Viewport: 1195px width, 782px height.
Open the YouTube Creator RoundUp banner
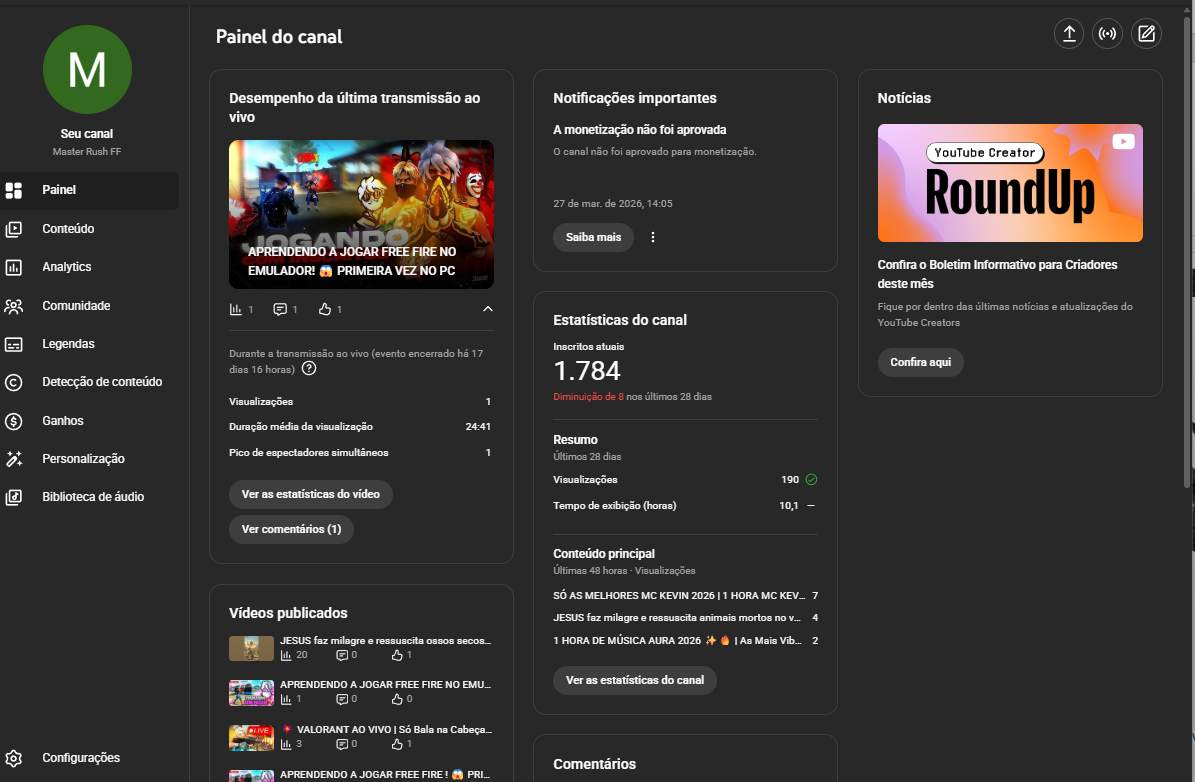[1010, 183]
